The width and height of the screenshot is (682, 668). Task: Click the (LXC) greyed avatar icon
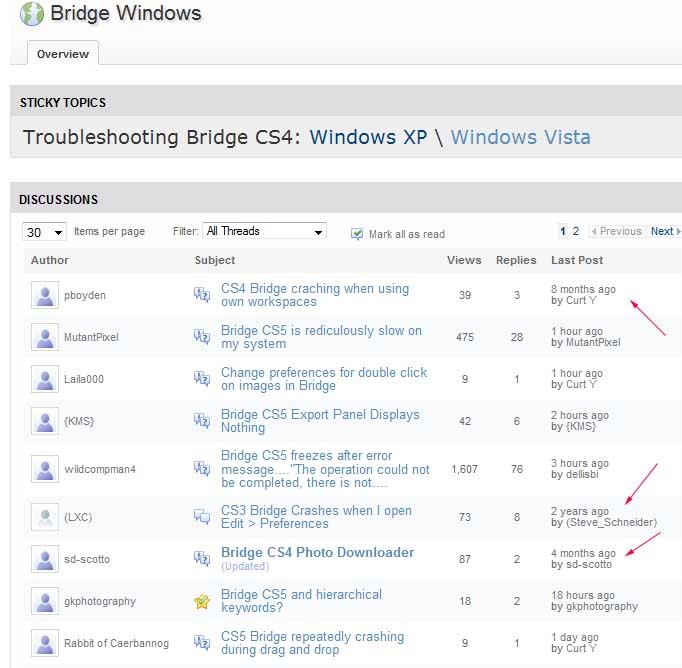[45, 517]
